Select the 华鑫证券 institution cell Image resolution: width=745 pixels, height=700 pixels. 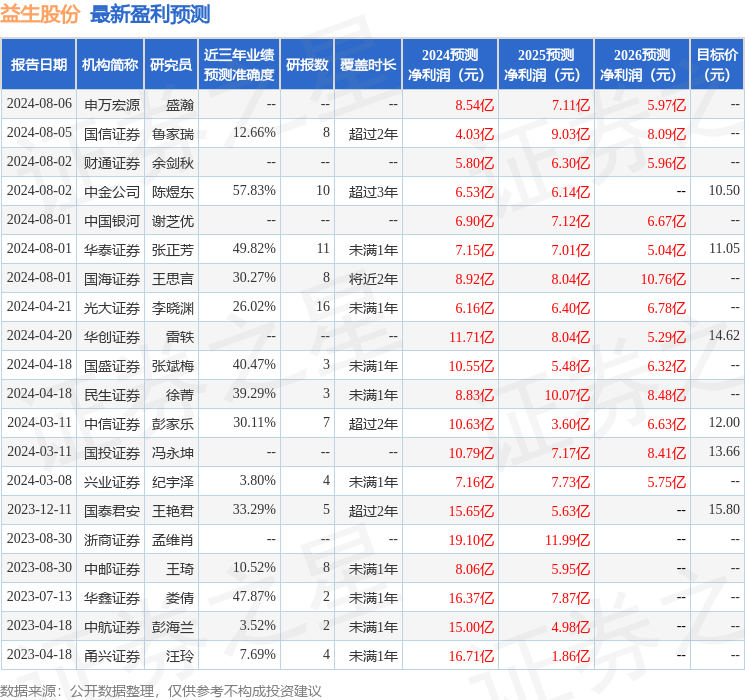(x=112, y=598)
